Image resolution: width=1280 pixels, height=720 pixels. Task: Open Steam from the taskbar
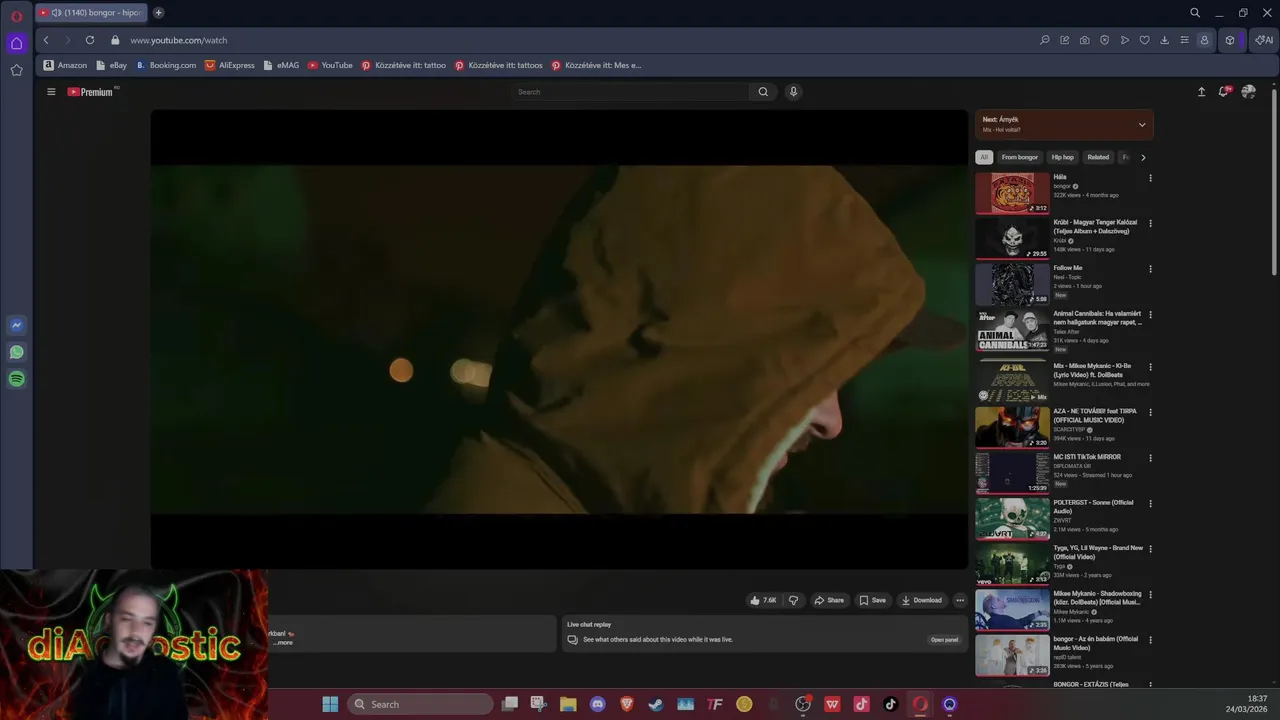point(656,704)
